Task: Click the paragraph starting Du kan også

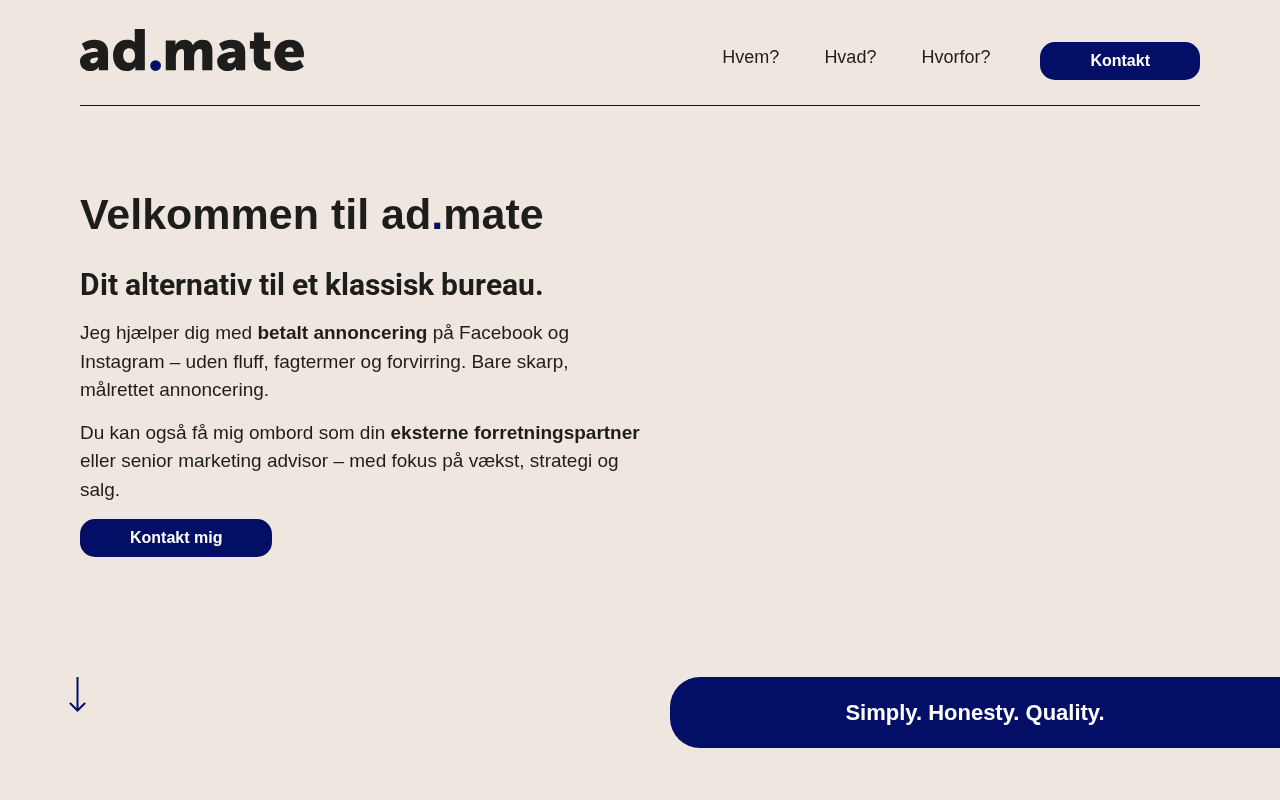Action: pos(349,461)
